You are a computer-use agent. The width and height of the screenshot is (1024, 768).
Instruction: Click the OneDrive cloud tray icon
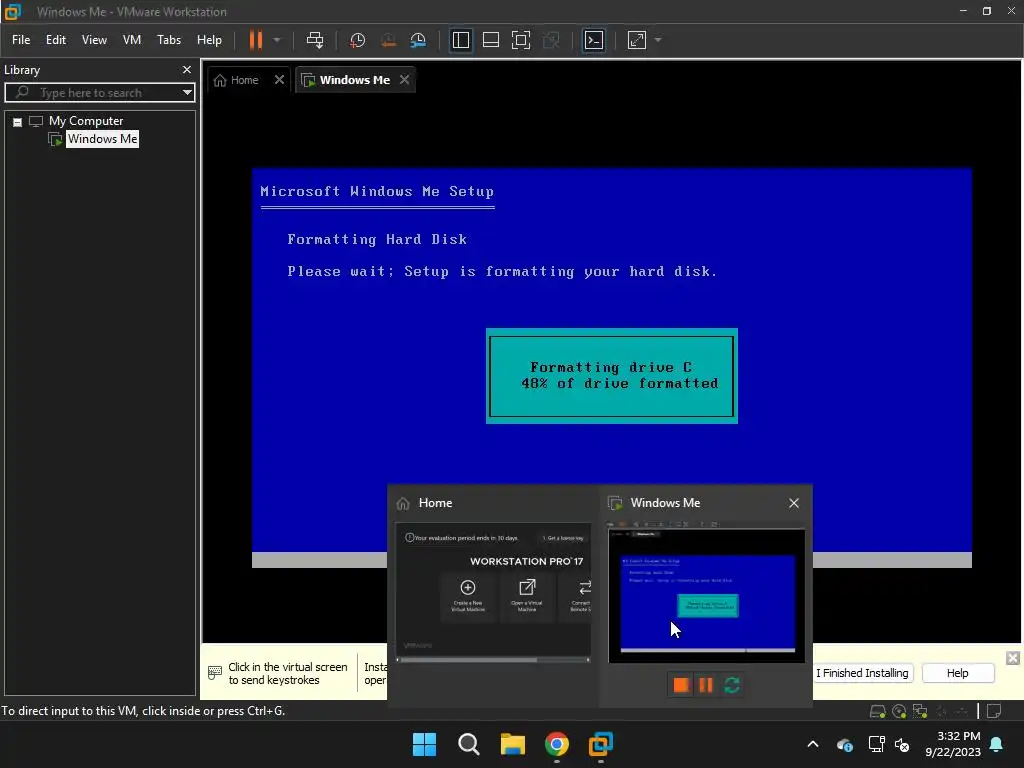[844, 744]
